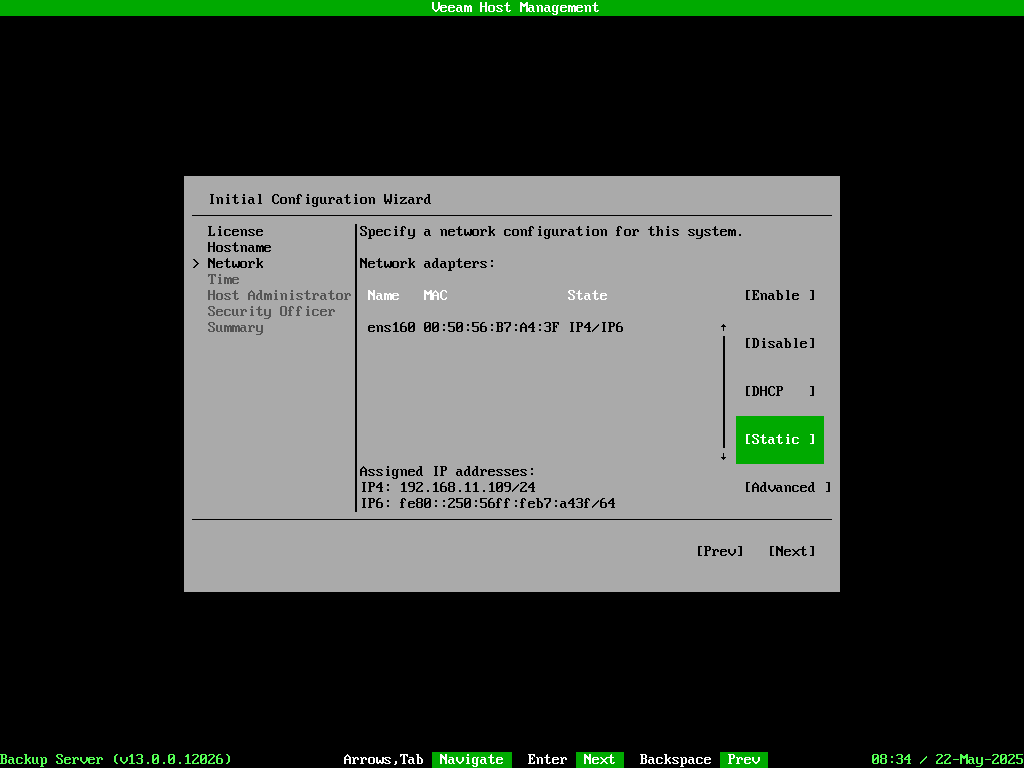The height and width of the screenshot is (768, 1024).
Task: Click the IP4/IP6 state value
Action: pos(596,327)
